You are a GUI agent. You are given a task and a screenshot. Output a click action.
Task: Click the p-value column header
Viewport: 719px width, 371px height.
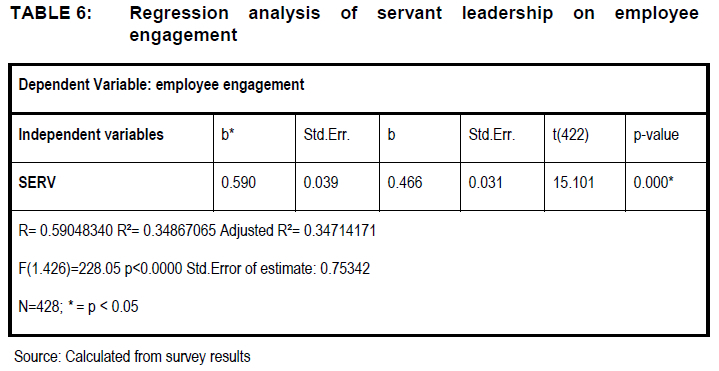[656, 135]
